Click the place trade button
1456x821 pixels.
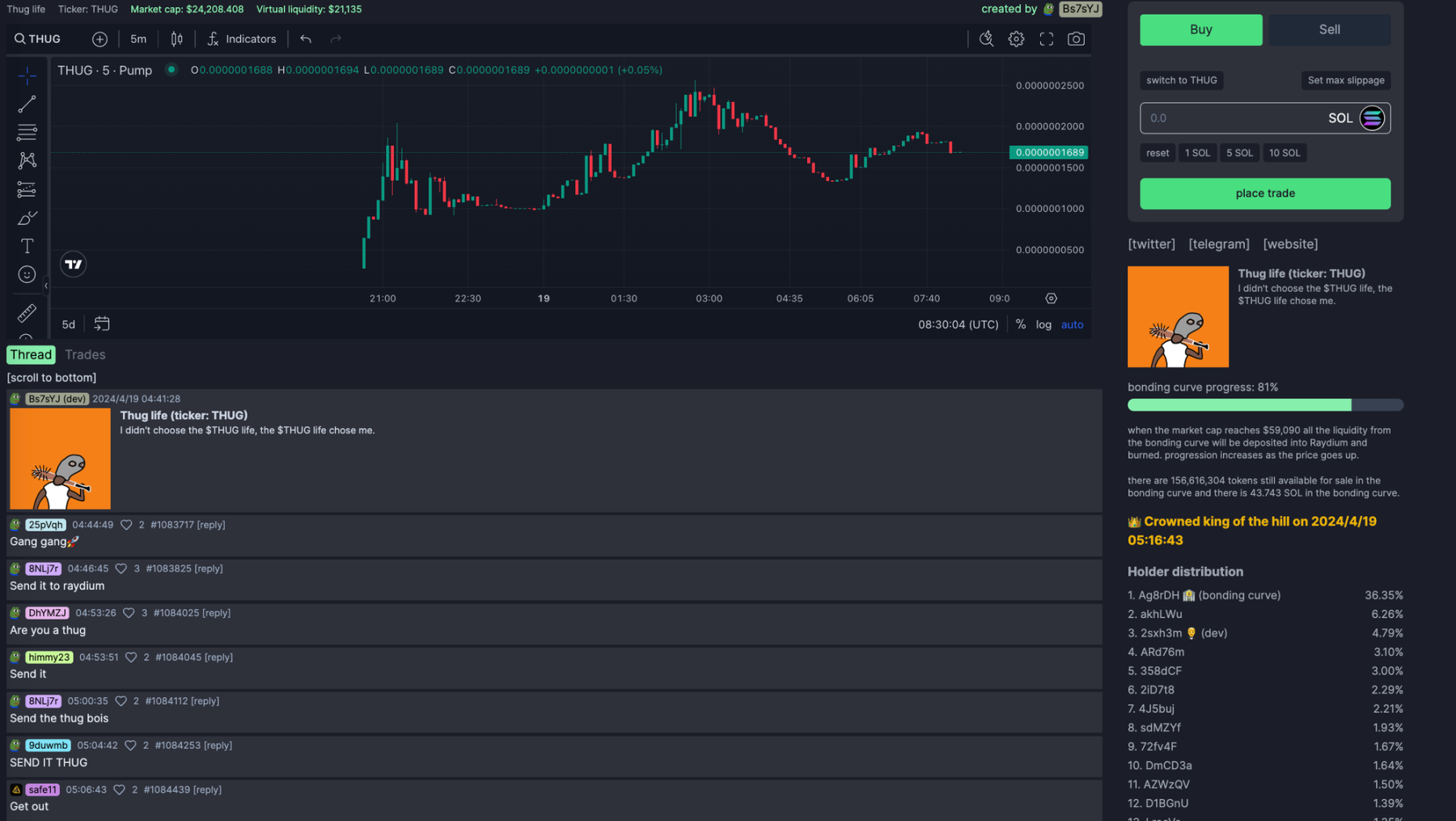pos(1264,193)
